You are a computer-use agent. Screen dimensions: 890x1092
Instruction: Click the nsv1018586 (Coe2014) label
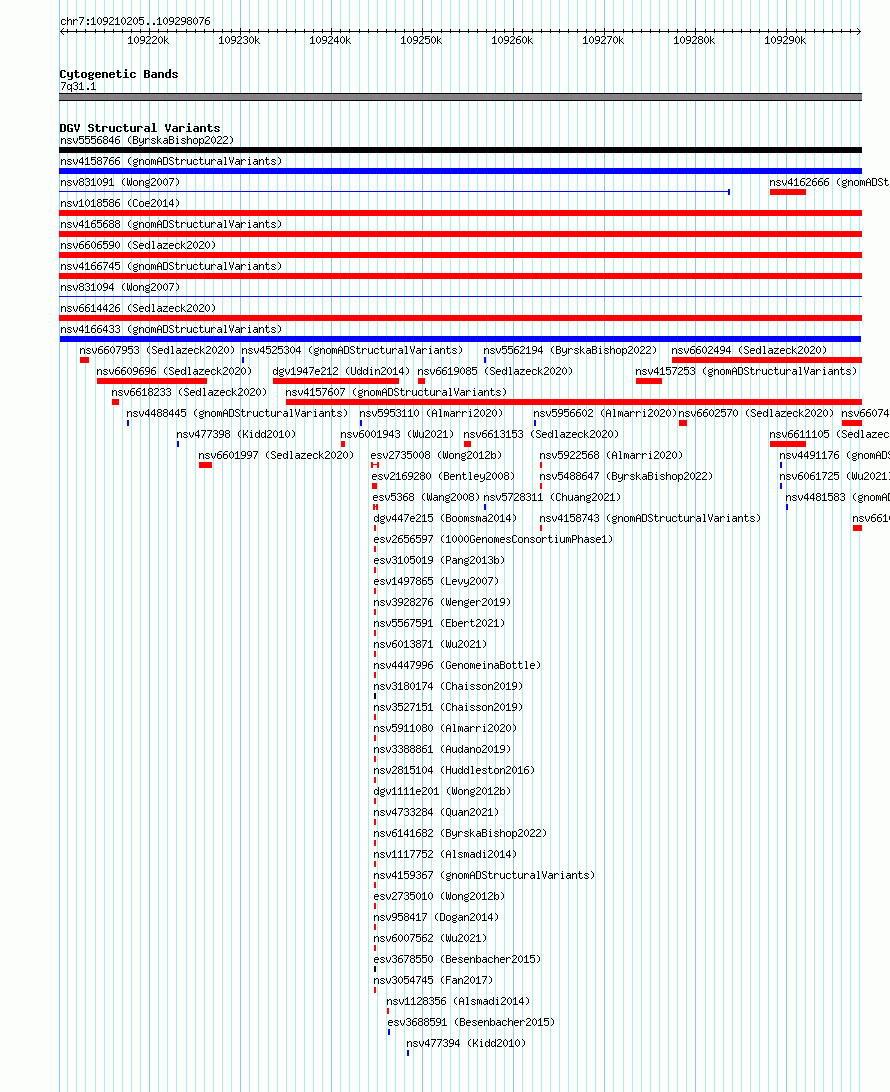pyautogui.click(x=120, y=203)
